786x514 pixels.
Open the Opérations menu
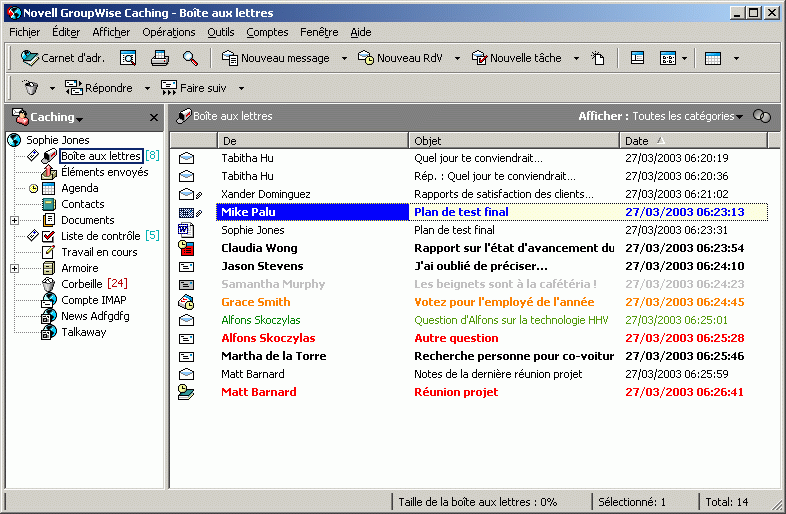(x=169, y=33)
